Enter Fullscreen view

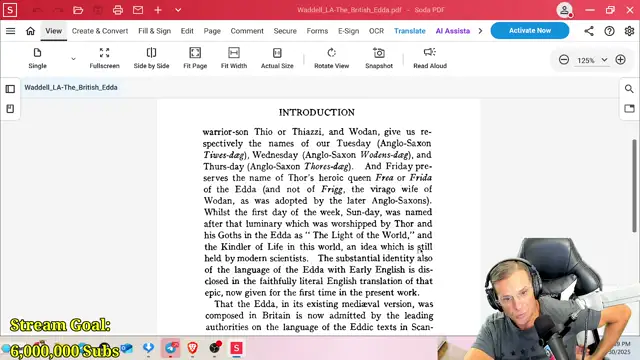(x=104, y=58)
